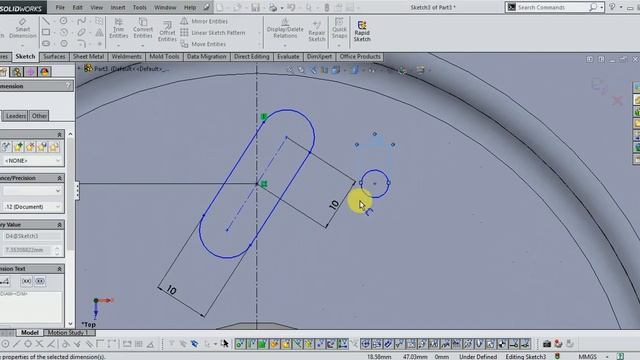Open the MMGS unit system dropdown
The height and width of the screenshot is (360, 640).
pyautogui.click(x=607, y=357)
